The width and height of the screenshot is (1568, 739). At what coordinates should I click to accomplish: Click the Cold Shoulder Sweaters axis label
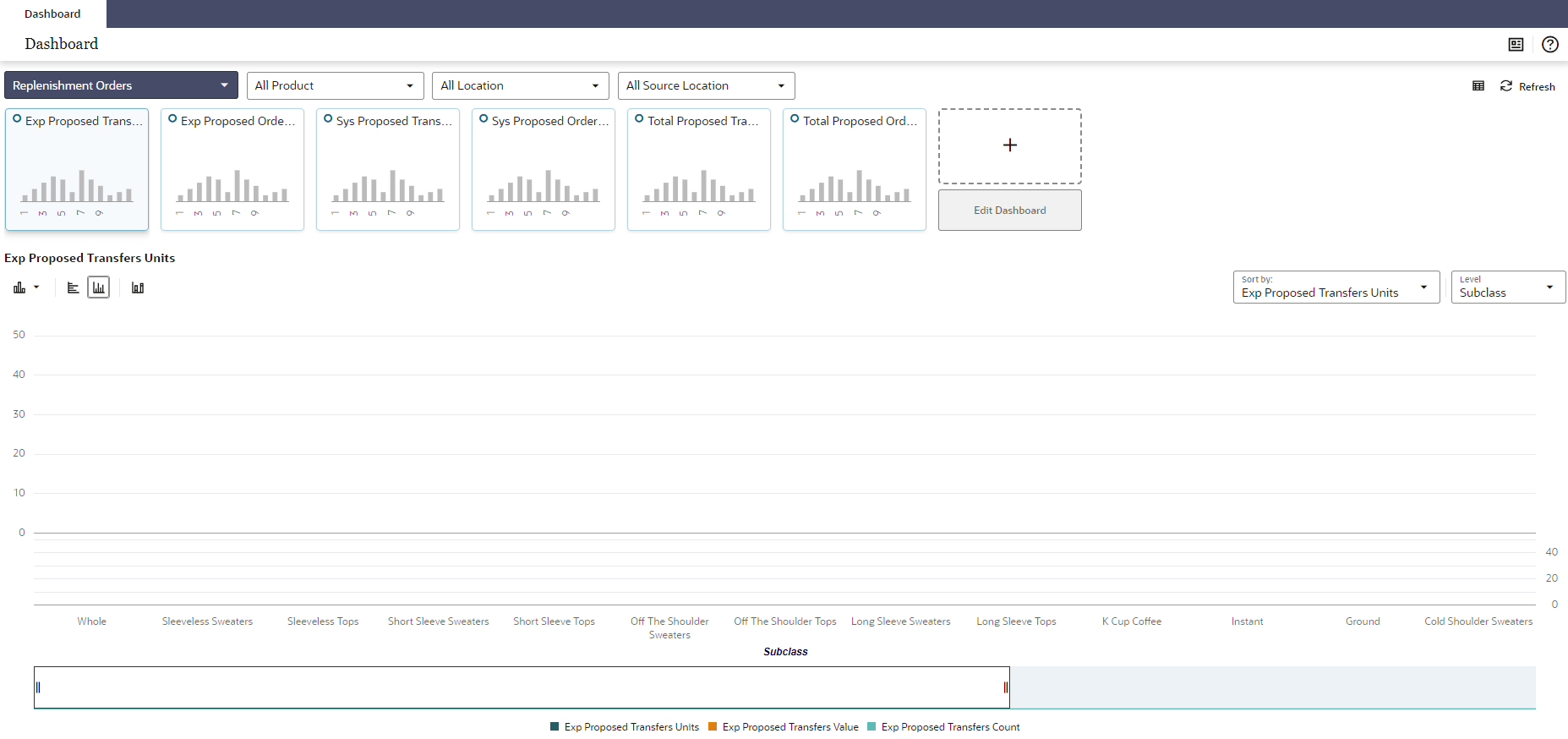click(x=1478, y=621)
